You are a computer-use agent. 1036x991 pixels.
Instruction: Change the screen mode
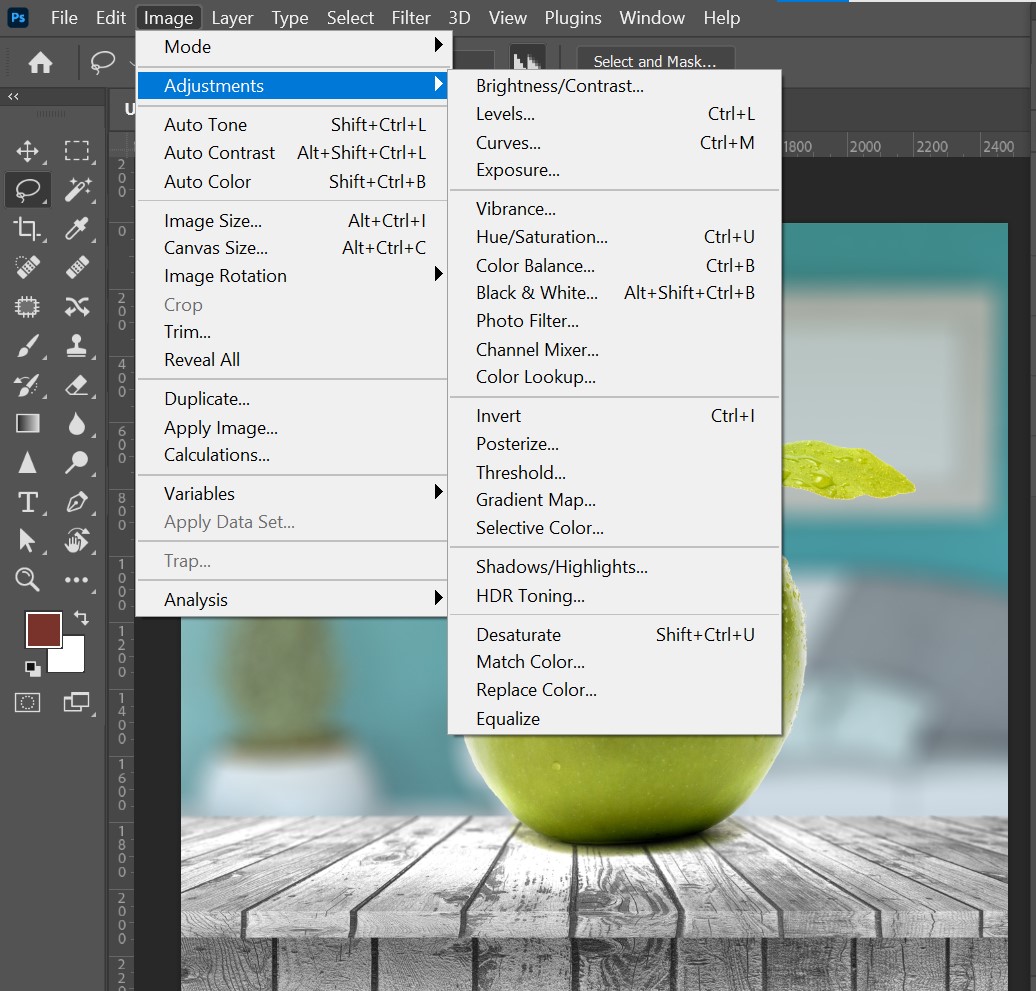[x=77, y=702]
